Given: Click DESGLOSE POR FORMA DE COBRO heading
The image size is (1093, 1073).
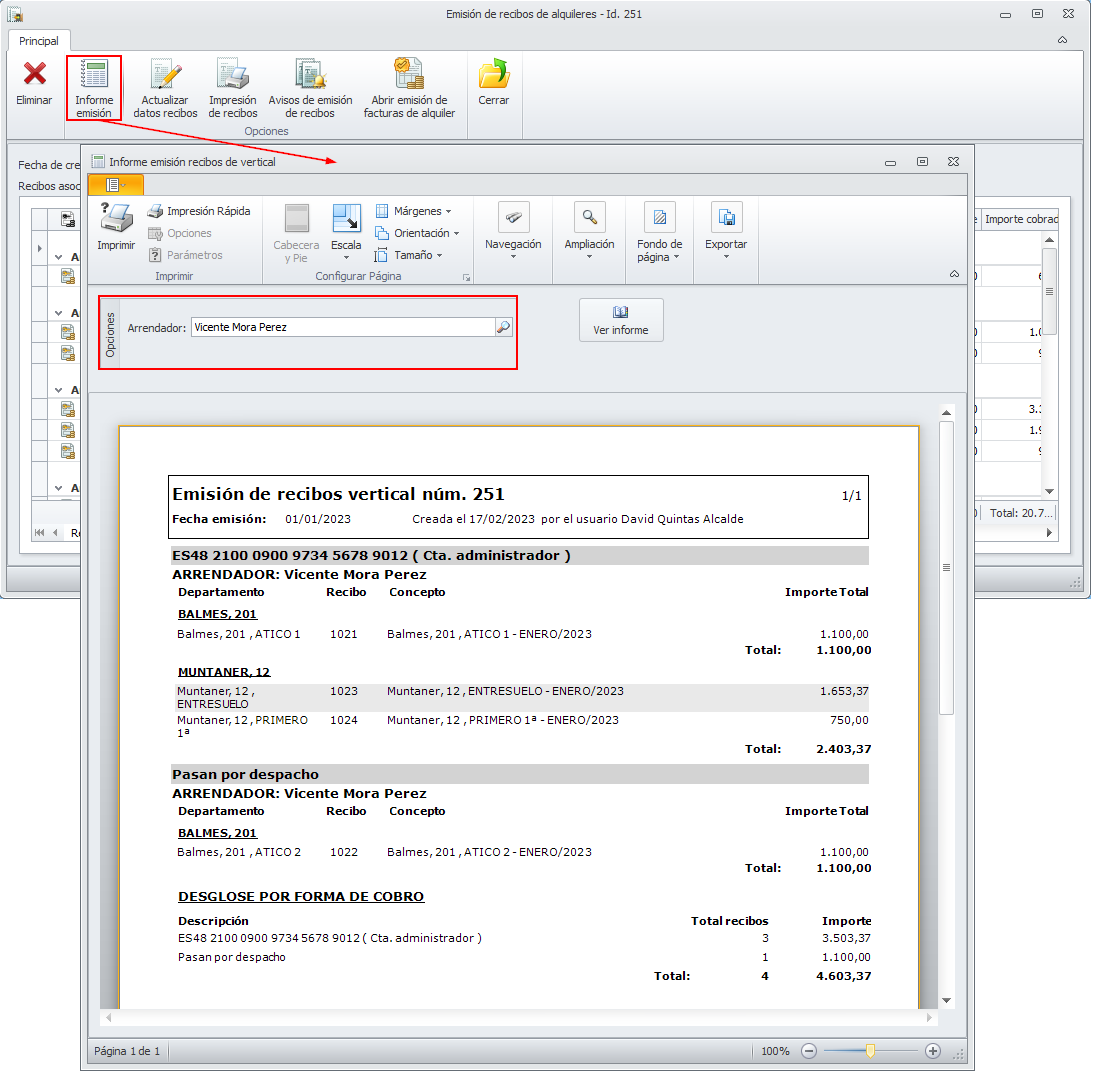Looking at the screenshot, I should [x=301, y=897].
